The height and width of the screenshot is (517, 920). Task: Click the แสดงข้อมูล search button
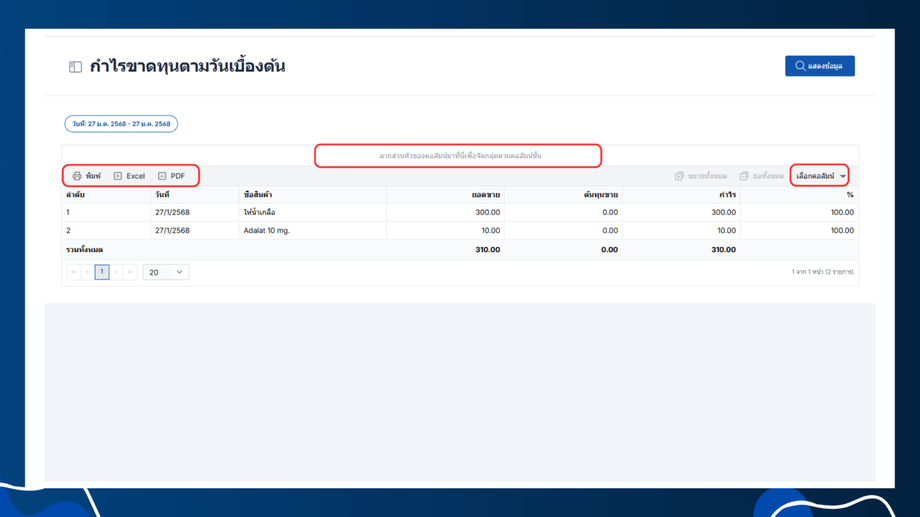(820, 66)
